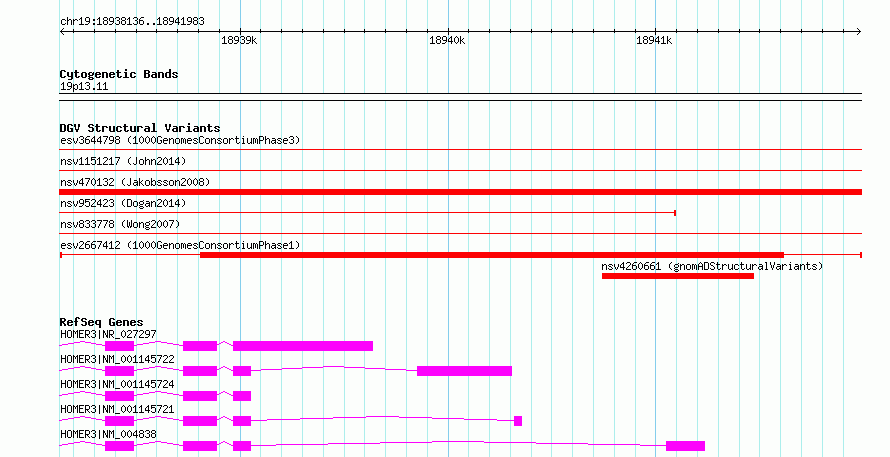Click the long terminal exon of NM_001145722
This screenshot has height=457, width=890.
464,371
